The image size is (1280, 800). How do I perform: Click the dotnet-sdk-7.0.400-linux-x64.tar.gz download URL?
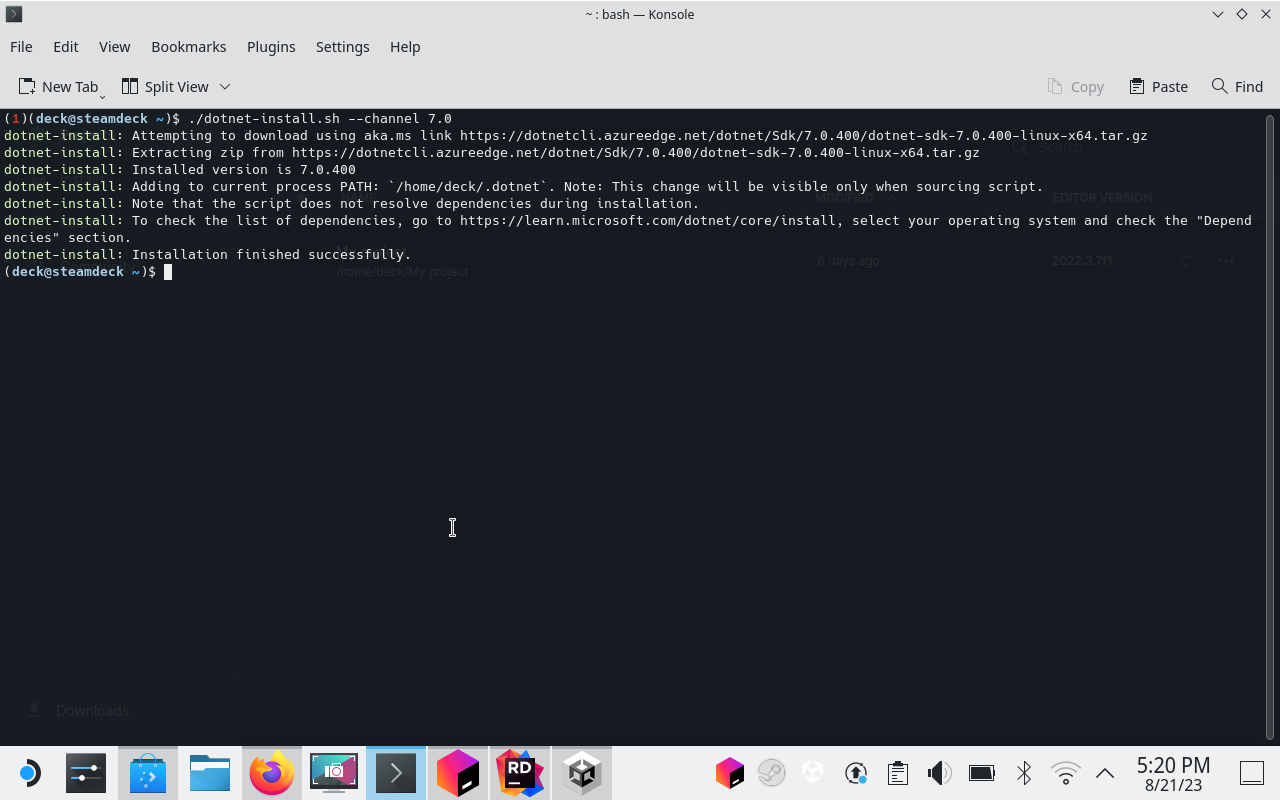[x=804, y=135]
